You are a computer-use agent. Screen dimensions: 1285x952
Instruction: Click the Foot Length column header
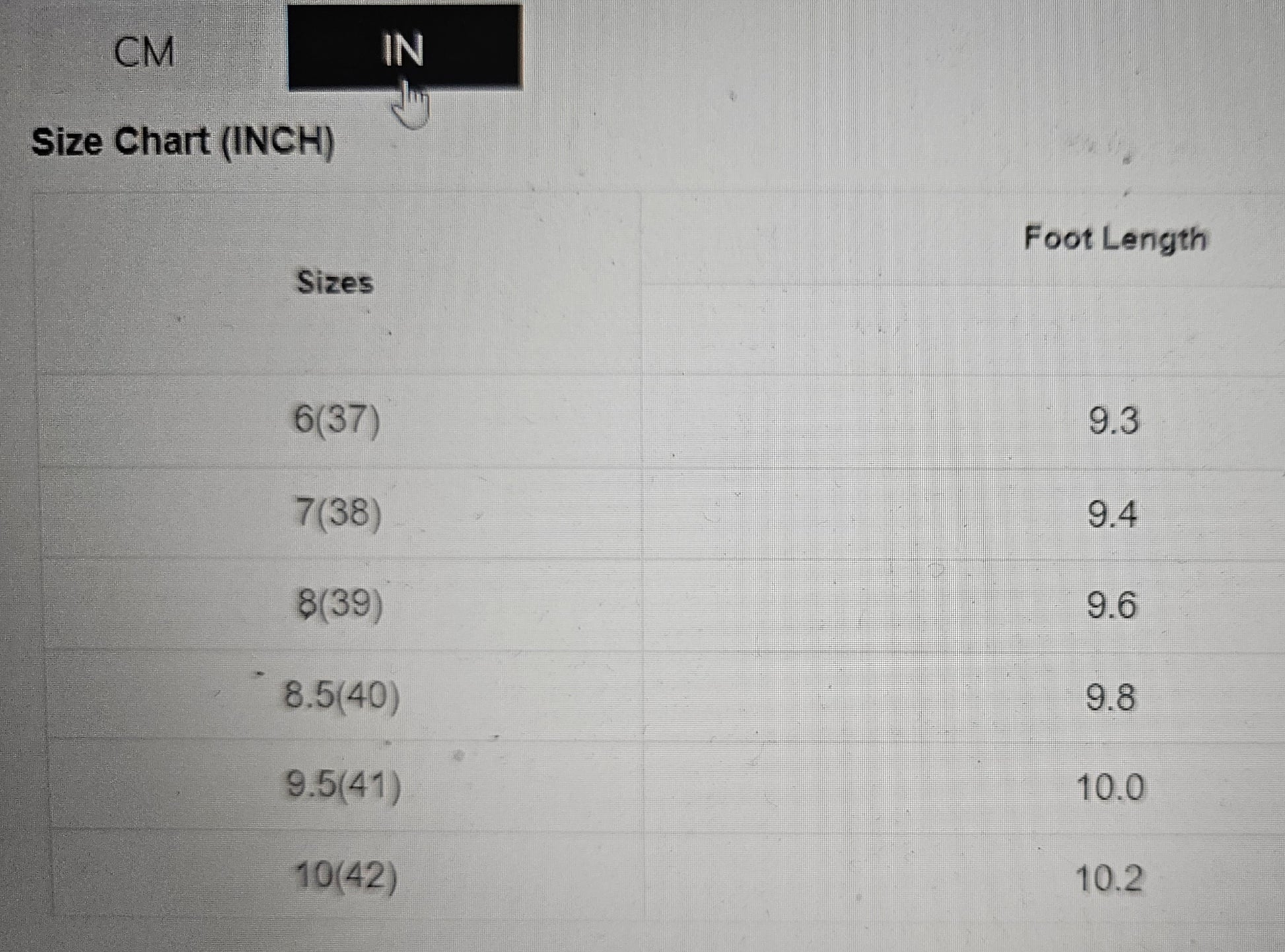1115,238
